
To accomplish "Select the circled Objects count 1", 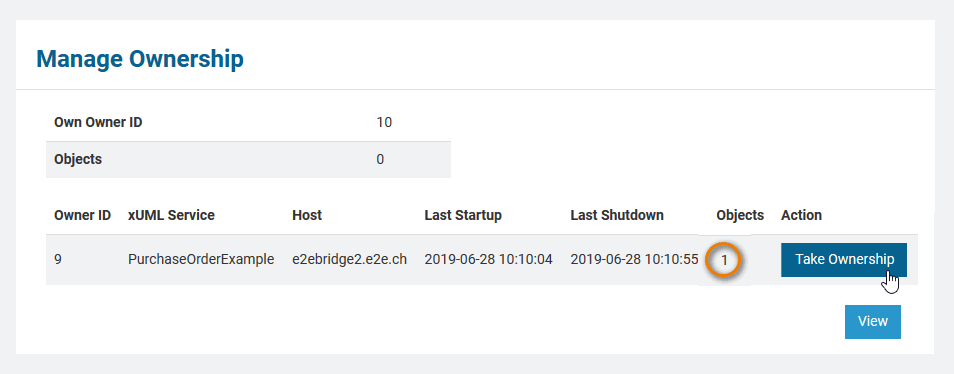I will point(724,260).
